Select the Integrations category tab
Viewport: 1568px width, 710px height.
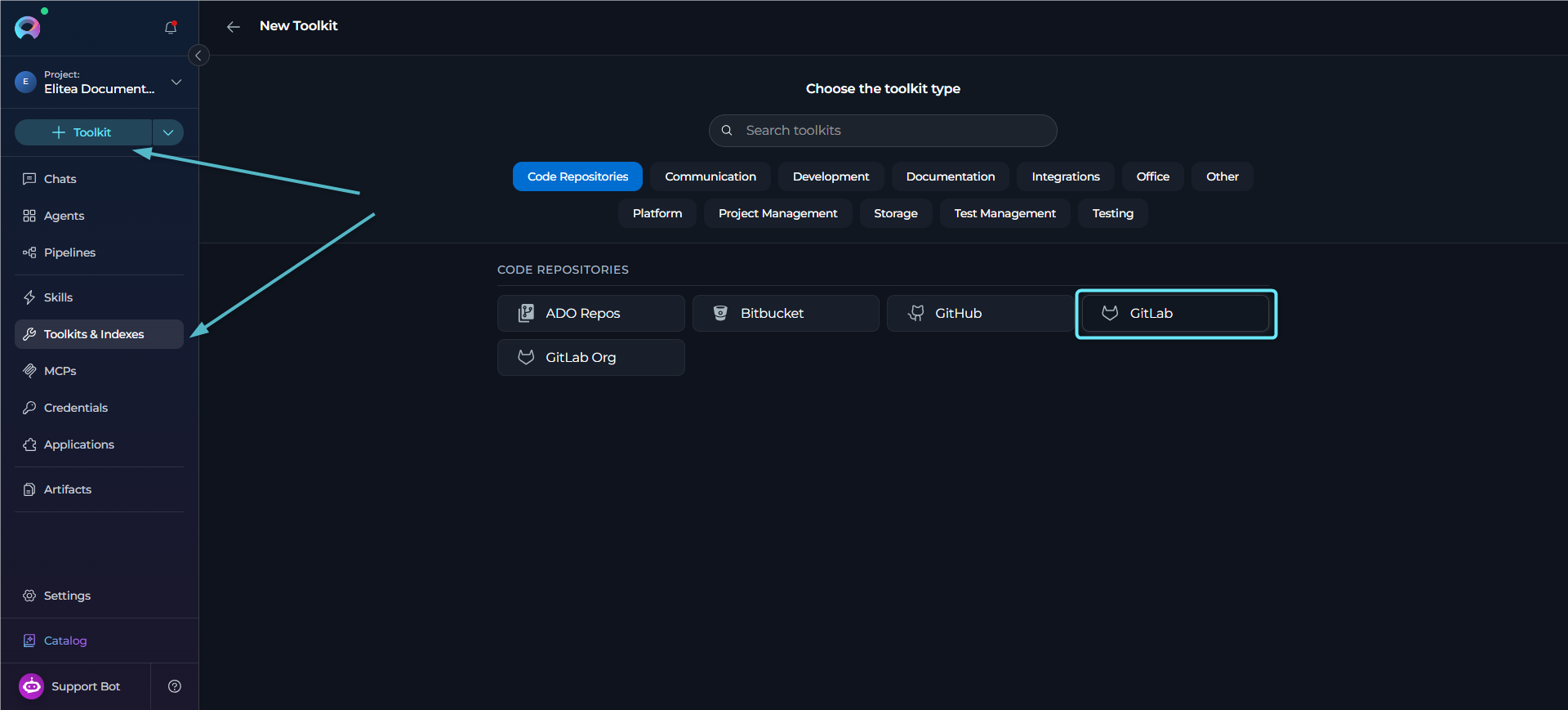(1066, 176)
